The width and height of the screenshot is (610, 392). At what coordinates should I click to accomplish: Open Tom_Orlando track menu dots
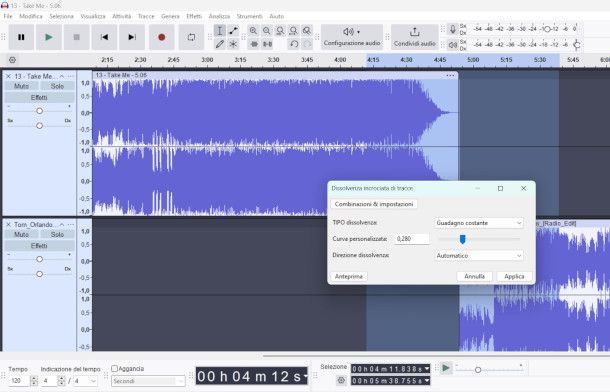[70, 224]
